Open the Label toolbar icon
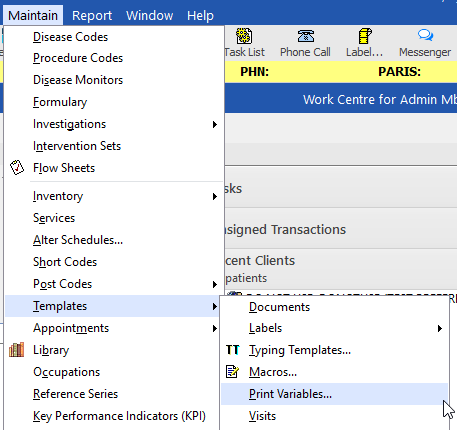 tap(365, 36)
